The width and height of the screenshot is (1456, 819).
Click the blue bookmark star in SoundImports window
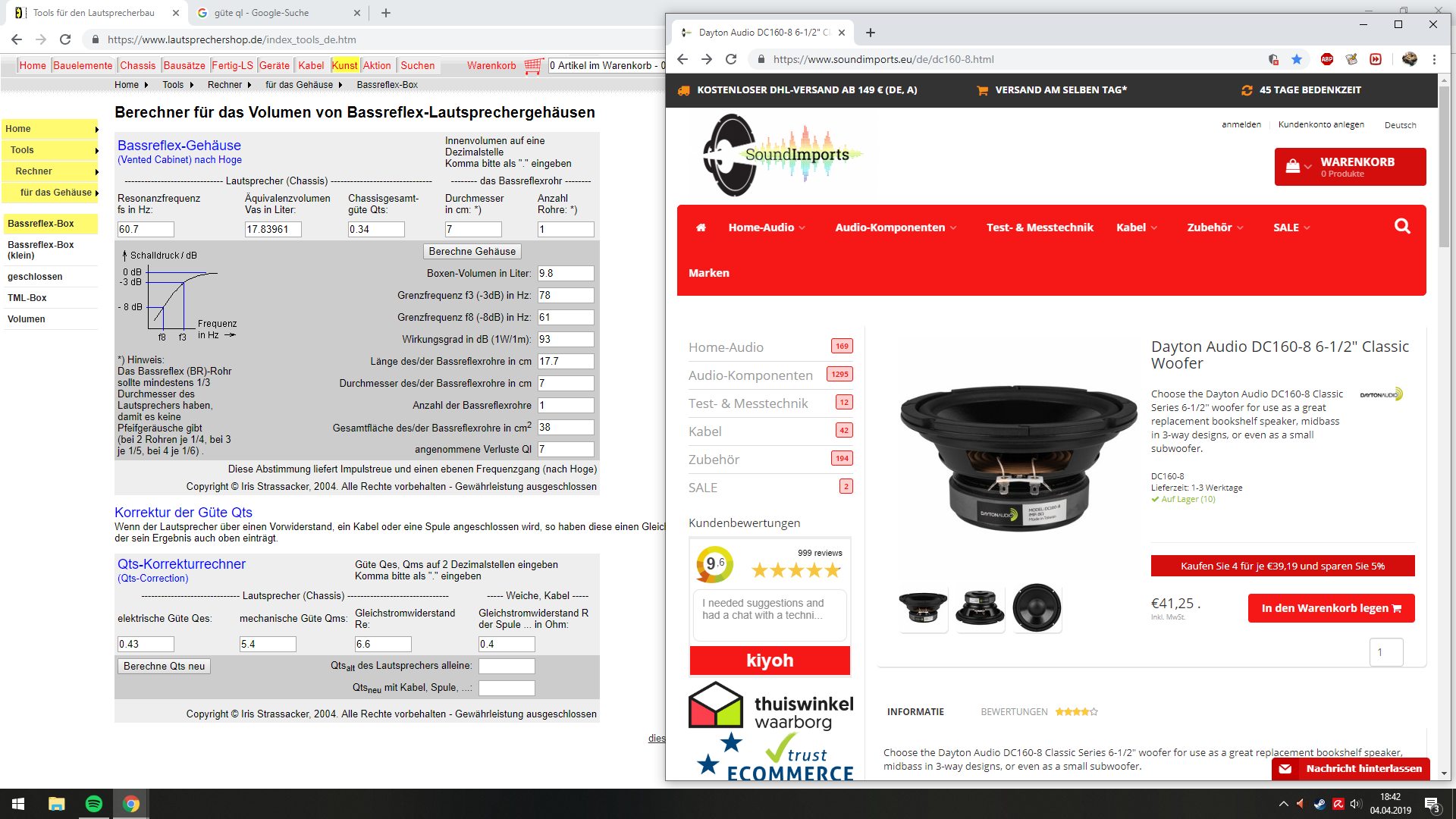tap(1297, 59)
